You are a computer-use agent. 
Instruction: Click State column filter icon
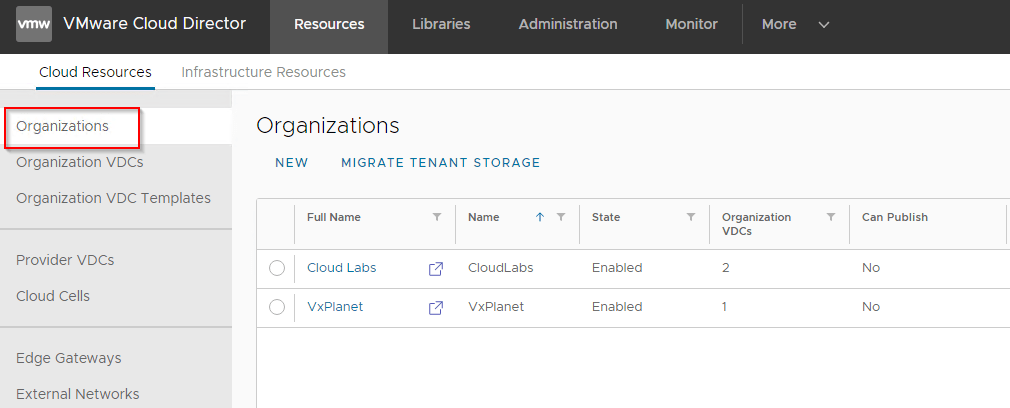click(691, 217)
